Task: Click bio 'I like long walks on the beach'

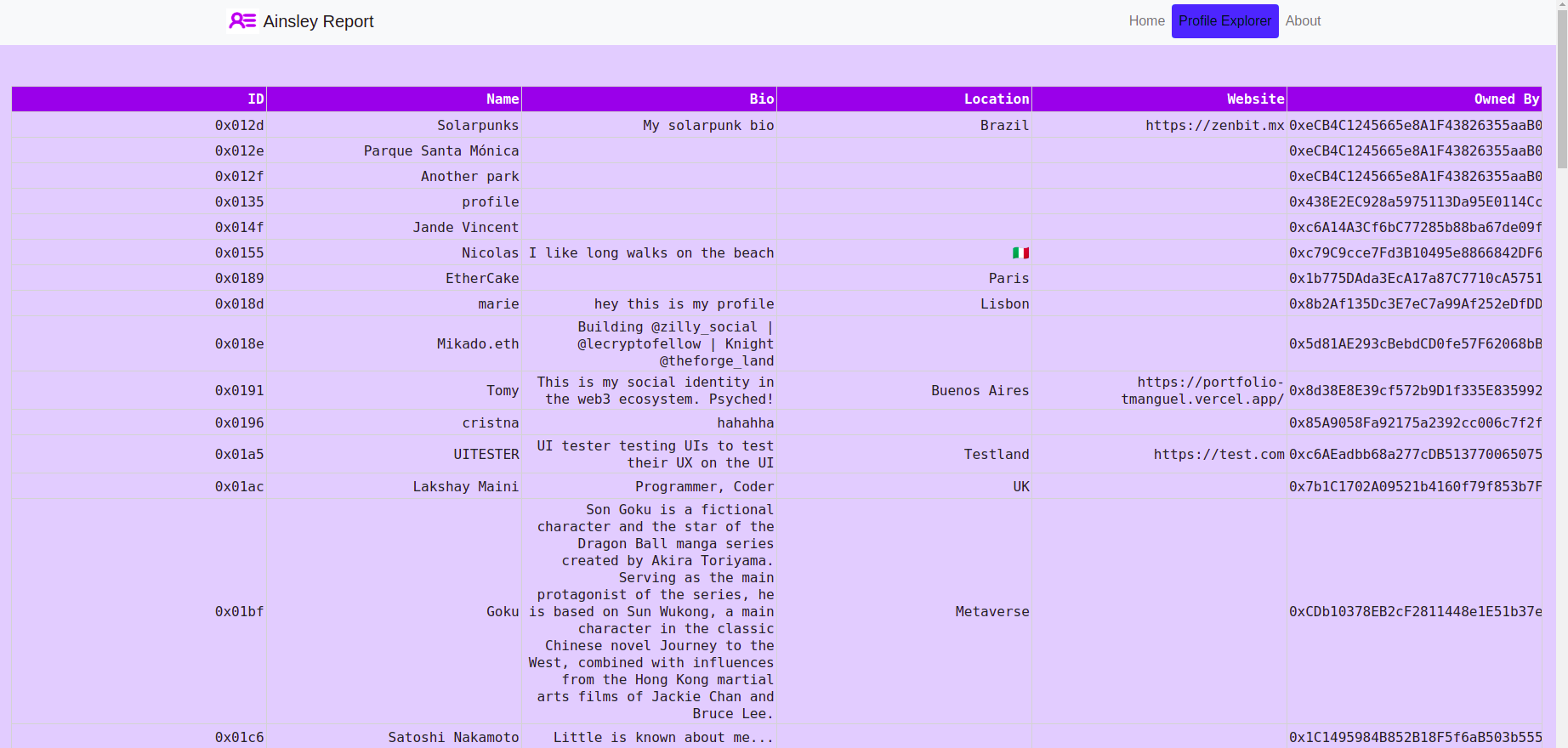Action: [x=651, y=252]
